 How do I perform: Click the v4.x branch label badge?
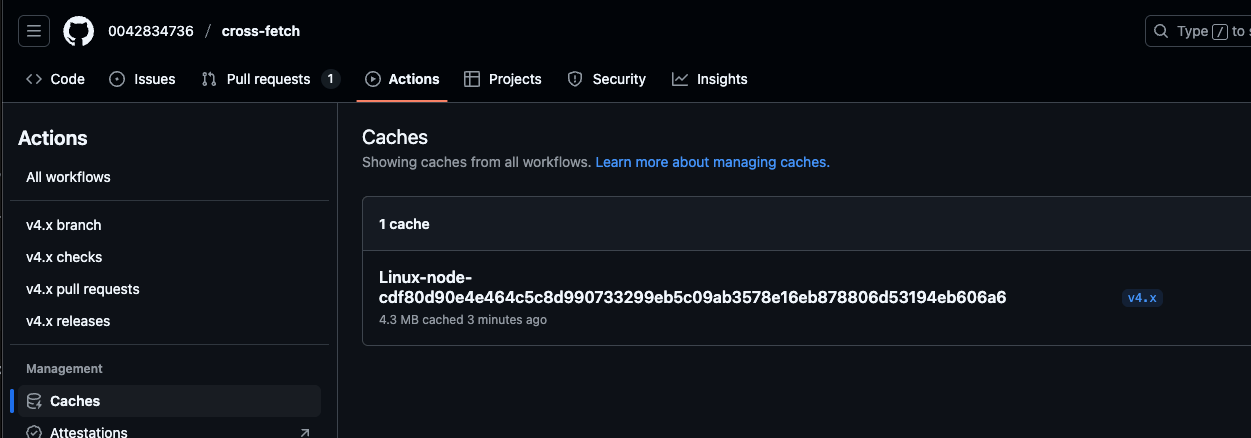pyautogui.click(x=1142, y=298)
